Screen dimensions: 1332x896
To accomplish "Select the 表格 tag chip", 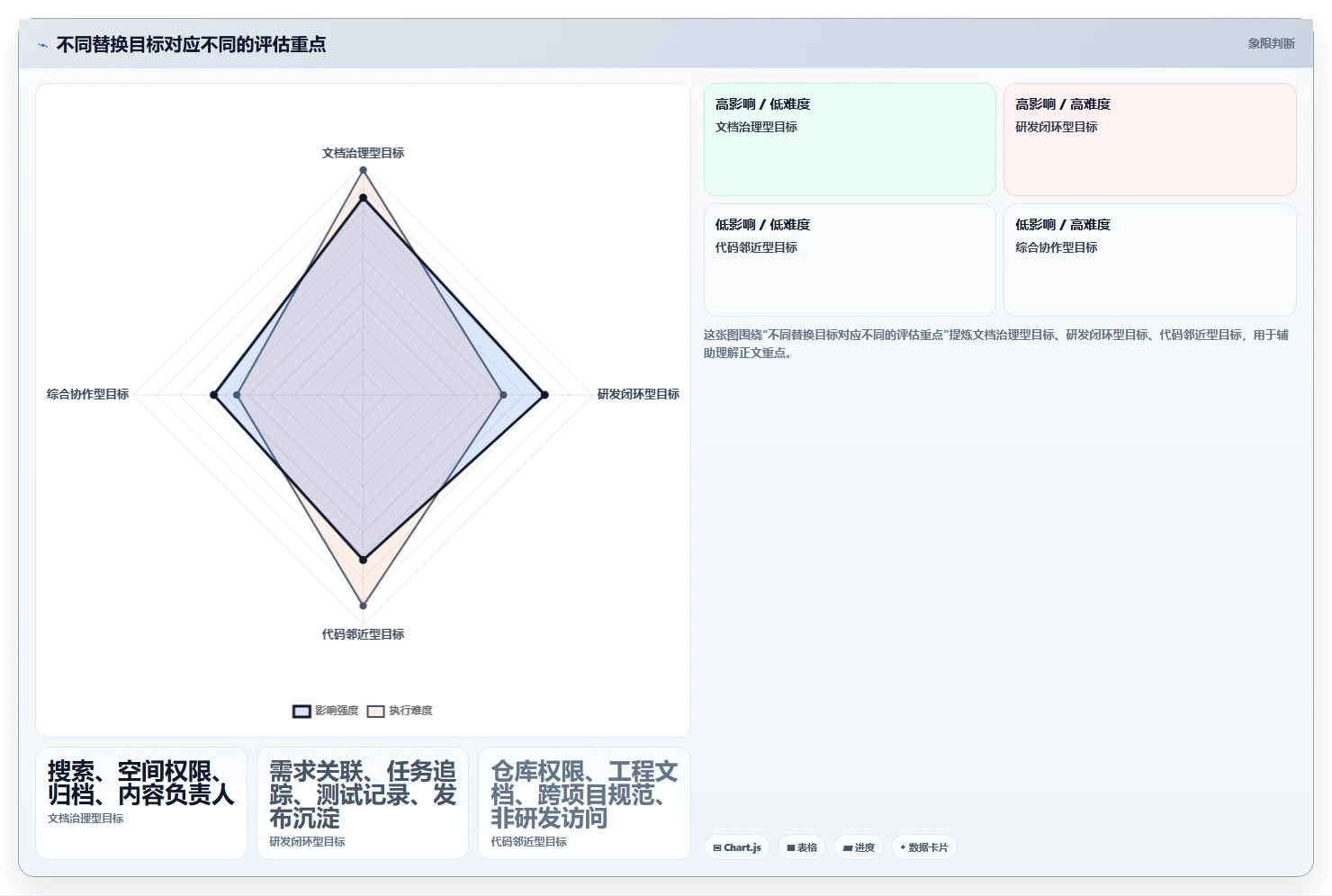I will tap(802, 847).
